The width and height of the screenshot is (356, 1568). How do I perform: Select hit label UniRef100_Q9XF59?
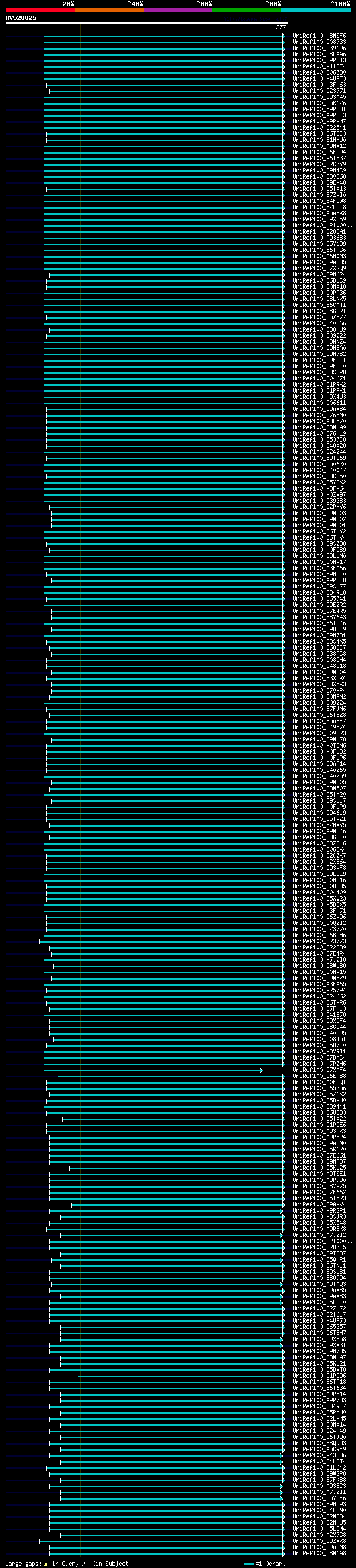coord(319,220)
